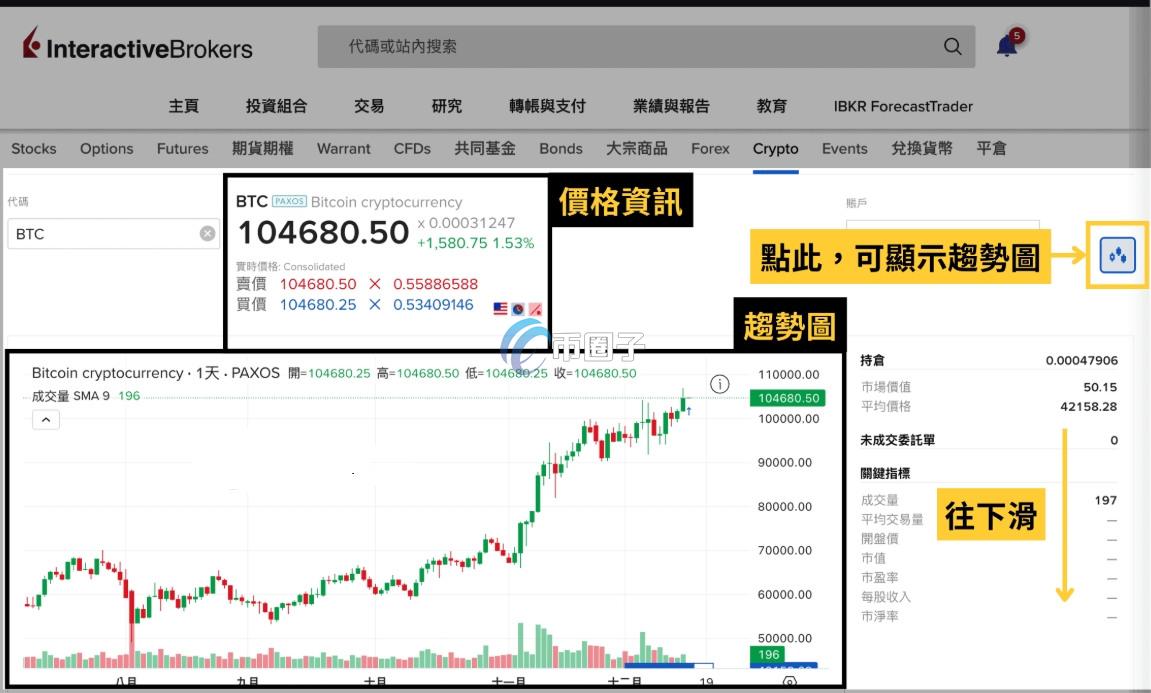Click the info icon on the Bitcoin chart

(x=718, y=383)
